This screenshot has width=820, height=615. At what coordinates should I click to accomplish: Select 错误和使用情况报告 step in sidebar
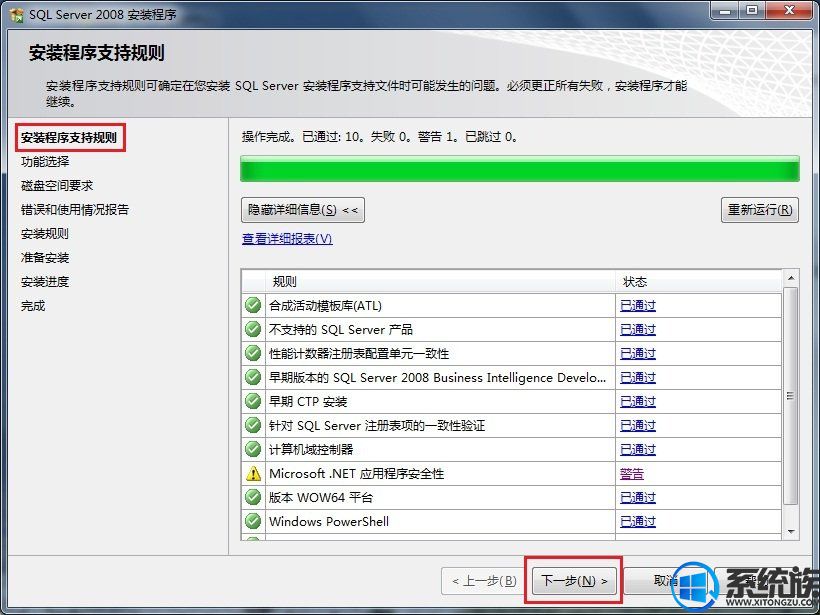[x=75, y=210]
